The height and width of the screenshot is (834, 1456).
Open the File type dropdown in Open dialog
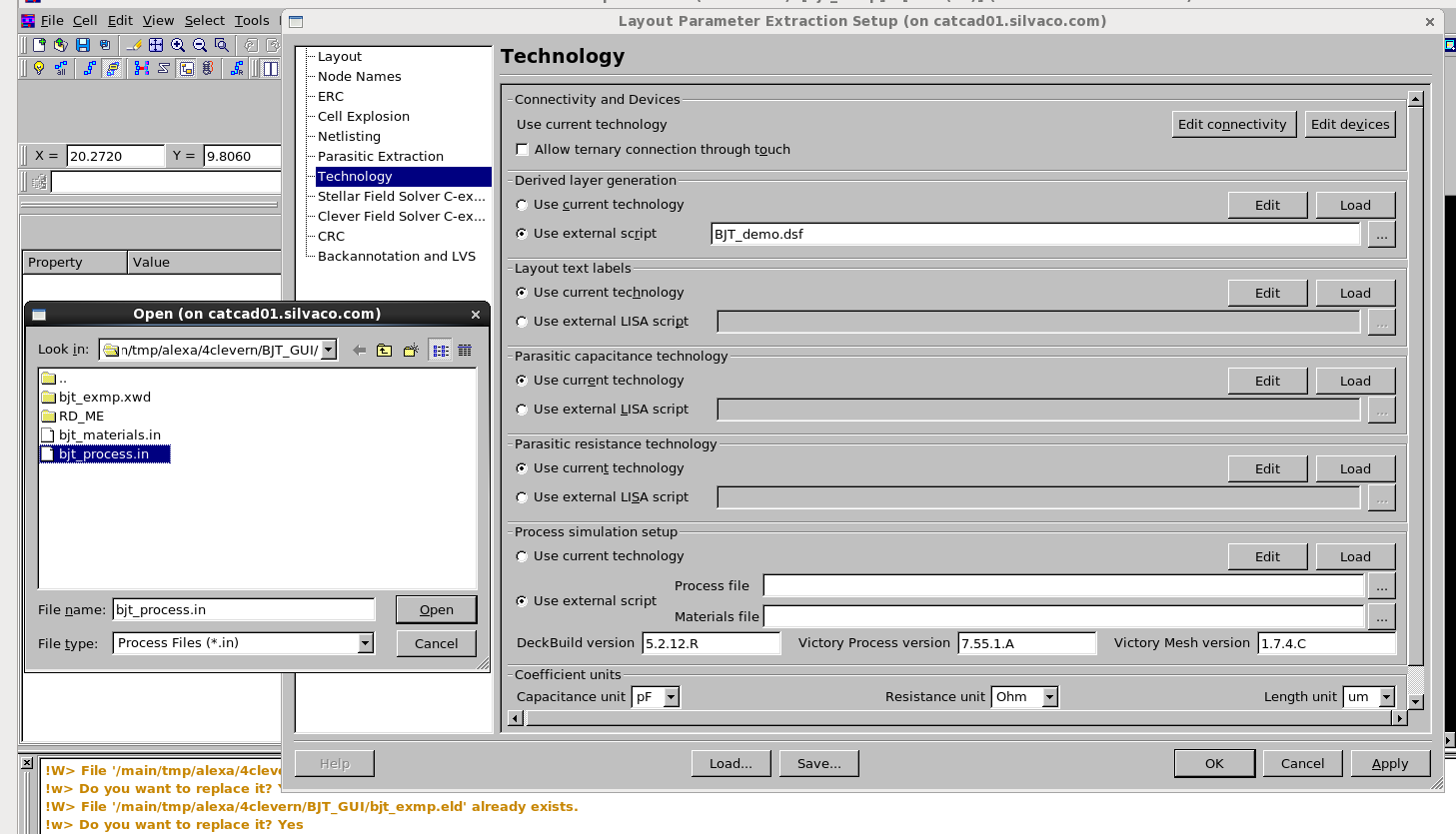click(366, 643)
